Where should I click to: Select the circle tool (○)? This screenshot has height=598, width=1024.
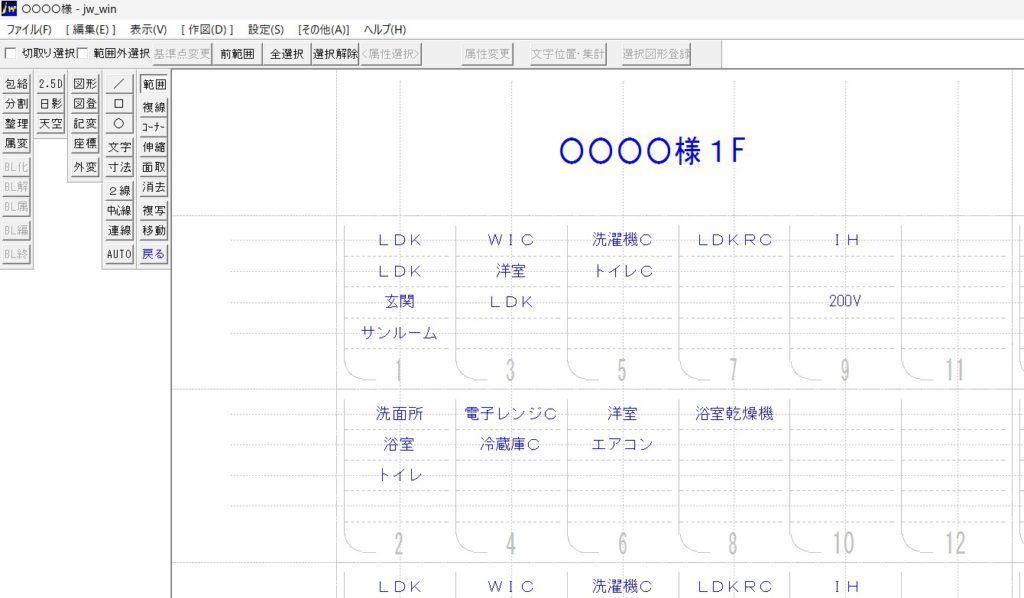[119, 124]
